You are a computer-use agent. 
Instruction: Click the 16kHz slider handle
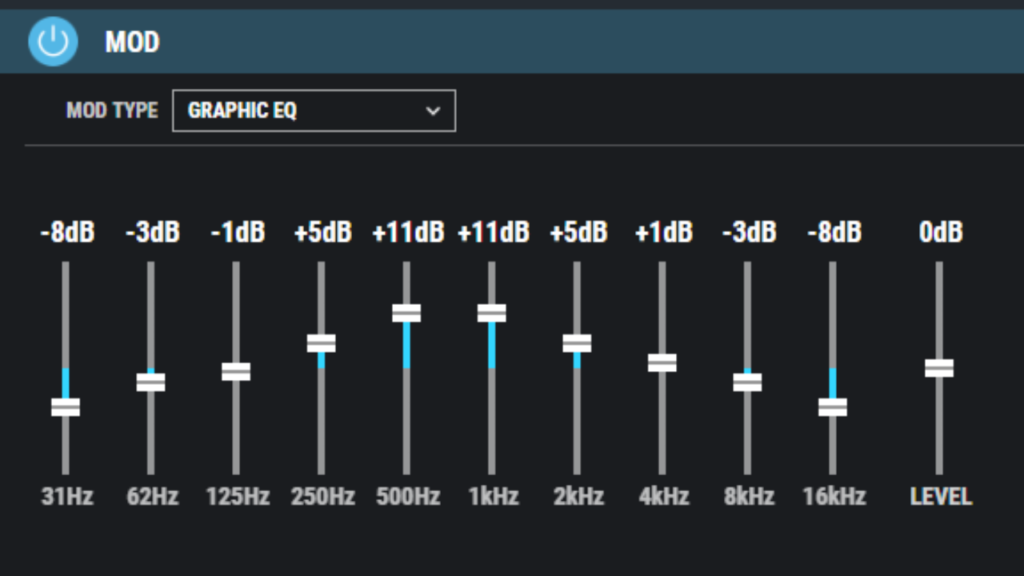click(x=833, y=407)
